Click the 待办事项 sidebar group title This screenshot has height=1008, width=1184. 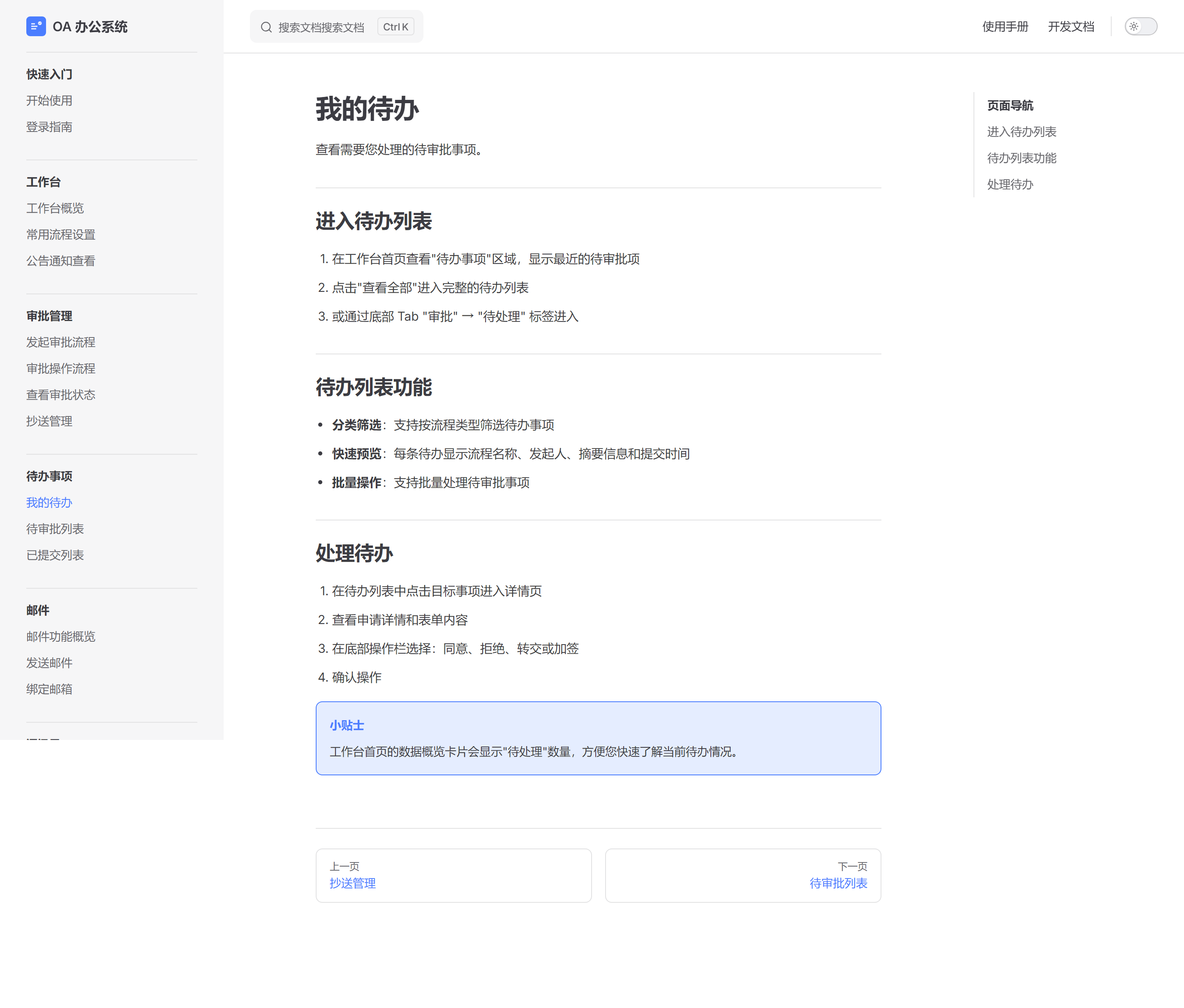[49, 476]
